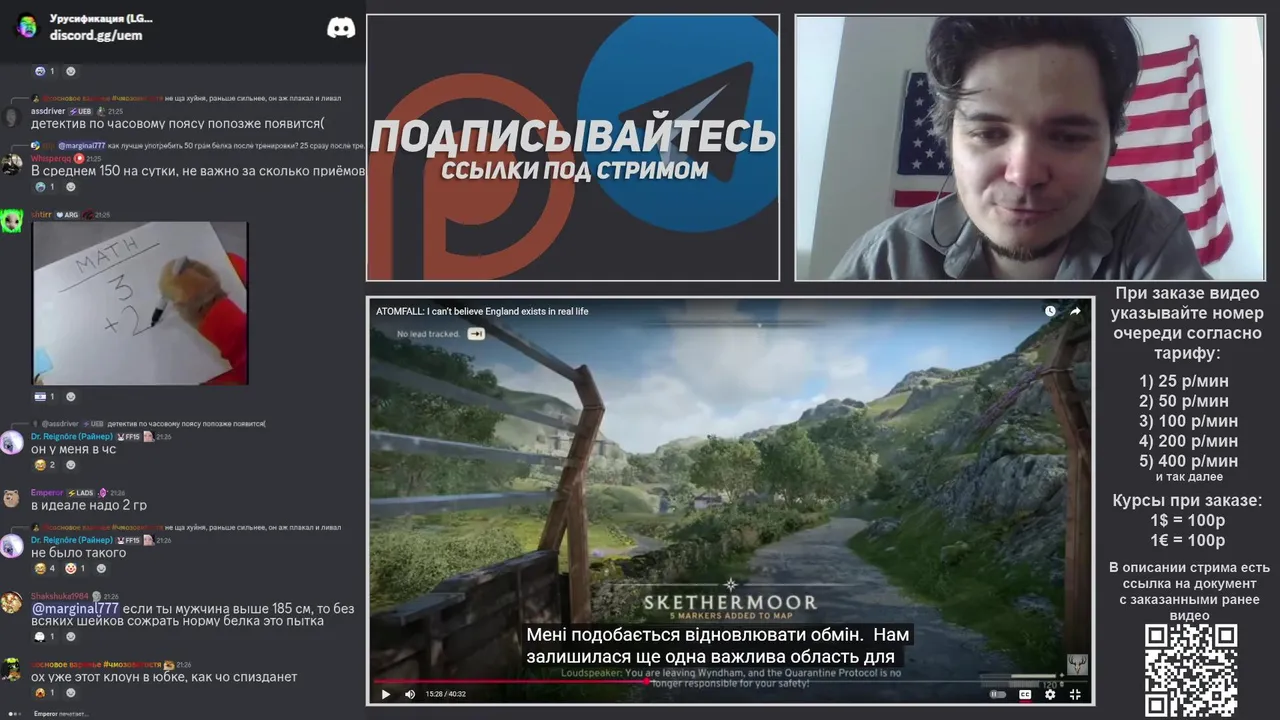Click the Watch later clock icon
The width and height of the screenshot is (1280, 720).
point(1050,311)
